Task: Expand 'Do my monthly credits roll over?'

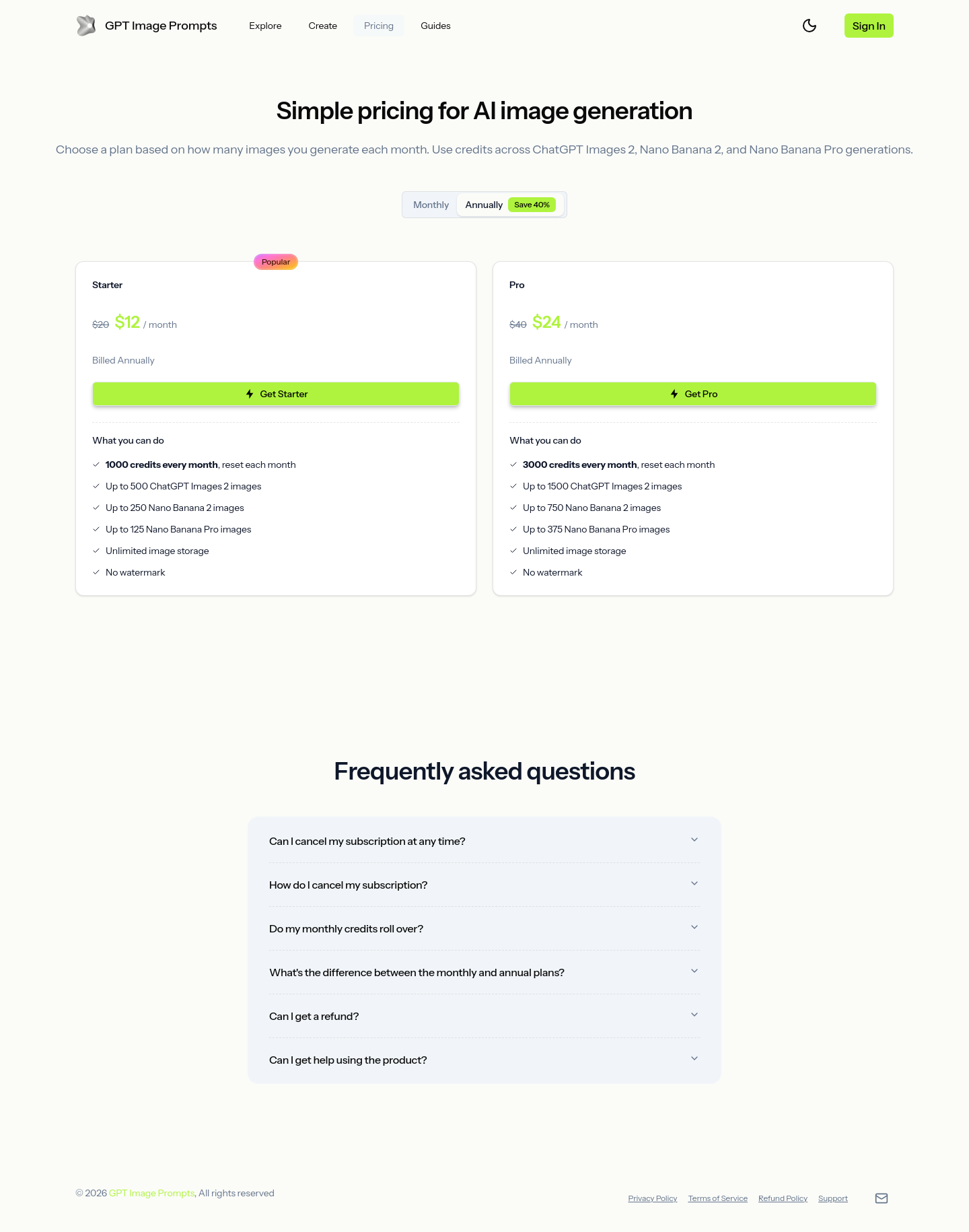Action: click(x=485, y=928)
